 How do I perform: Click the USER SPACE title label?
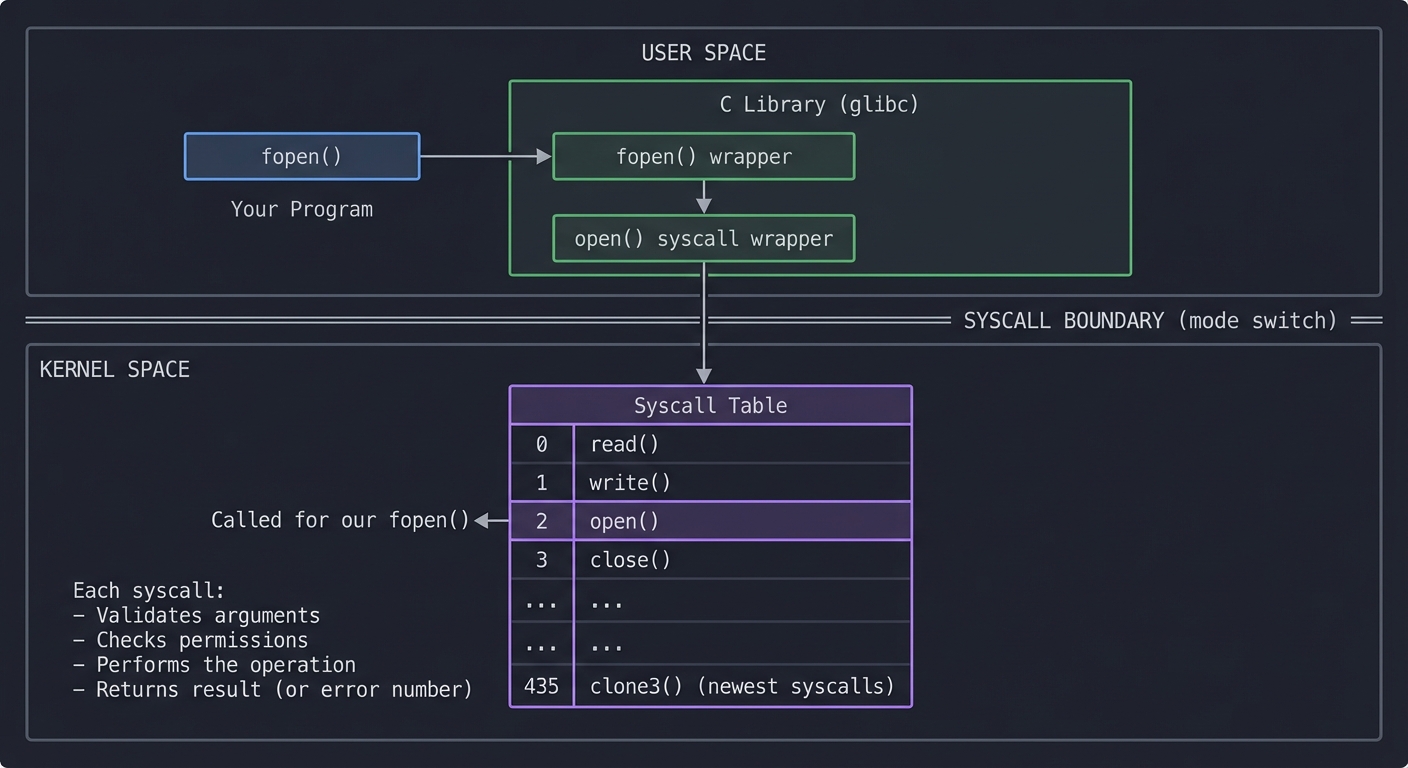point(703,52)
